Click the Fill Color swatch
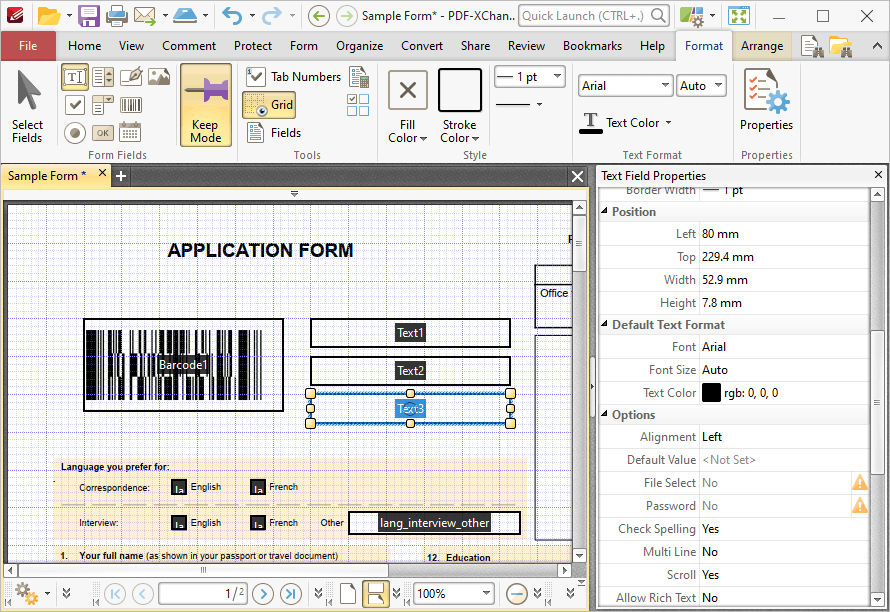Screen dimensions: 890x612 pyautogui.click(x=408, y=90)
